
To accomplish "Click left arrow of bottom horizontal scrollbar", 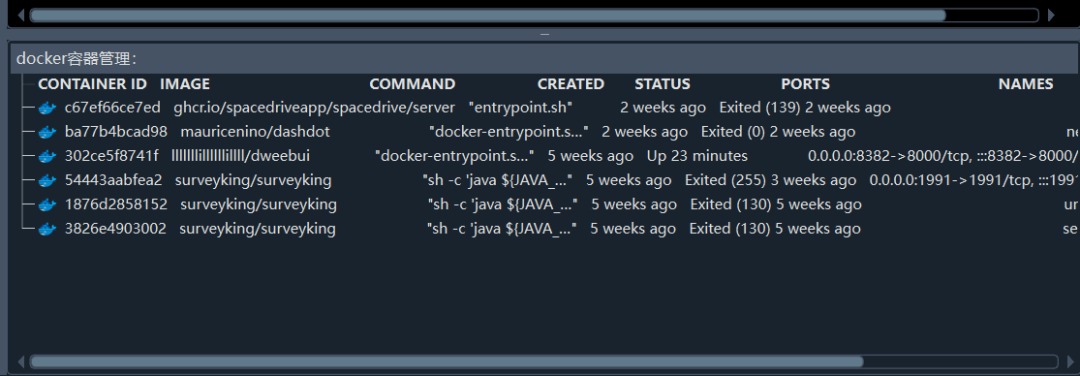I will (21, 362).
